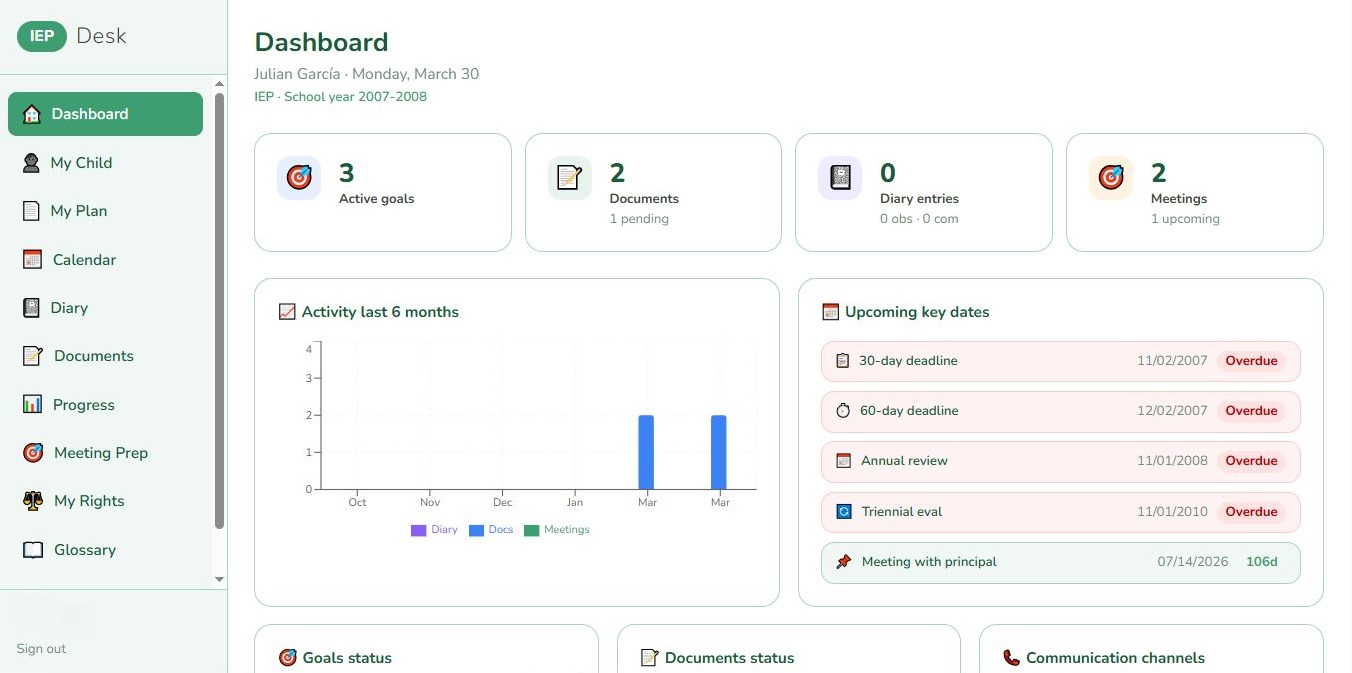The width and height of the screenshot is (1352, 673).
Task: Click the Sign out link
Action: (40, 648)
